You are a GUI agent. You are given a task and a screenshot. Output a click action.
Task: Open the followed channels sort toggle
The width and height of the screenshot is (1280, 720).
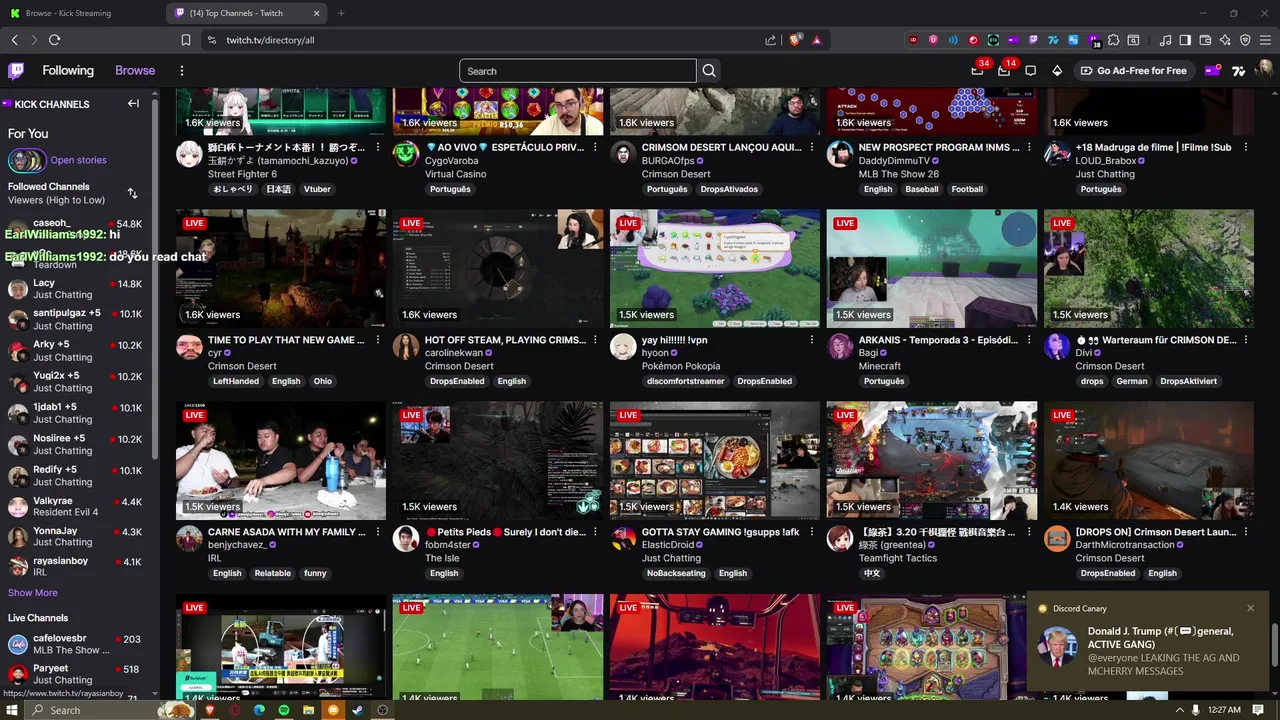click(x=132, y=193)
